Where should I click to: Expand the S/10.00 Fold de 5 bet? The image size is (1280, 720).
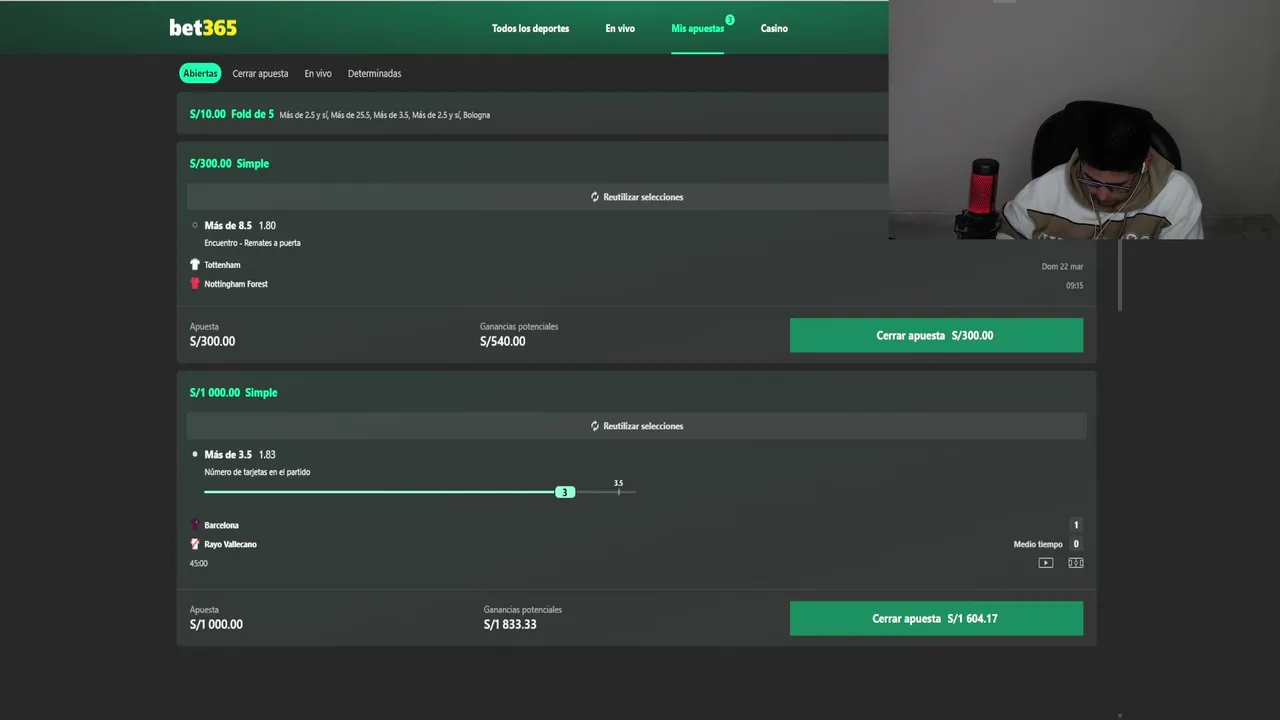(x=532, y=114)
